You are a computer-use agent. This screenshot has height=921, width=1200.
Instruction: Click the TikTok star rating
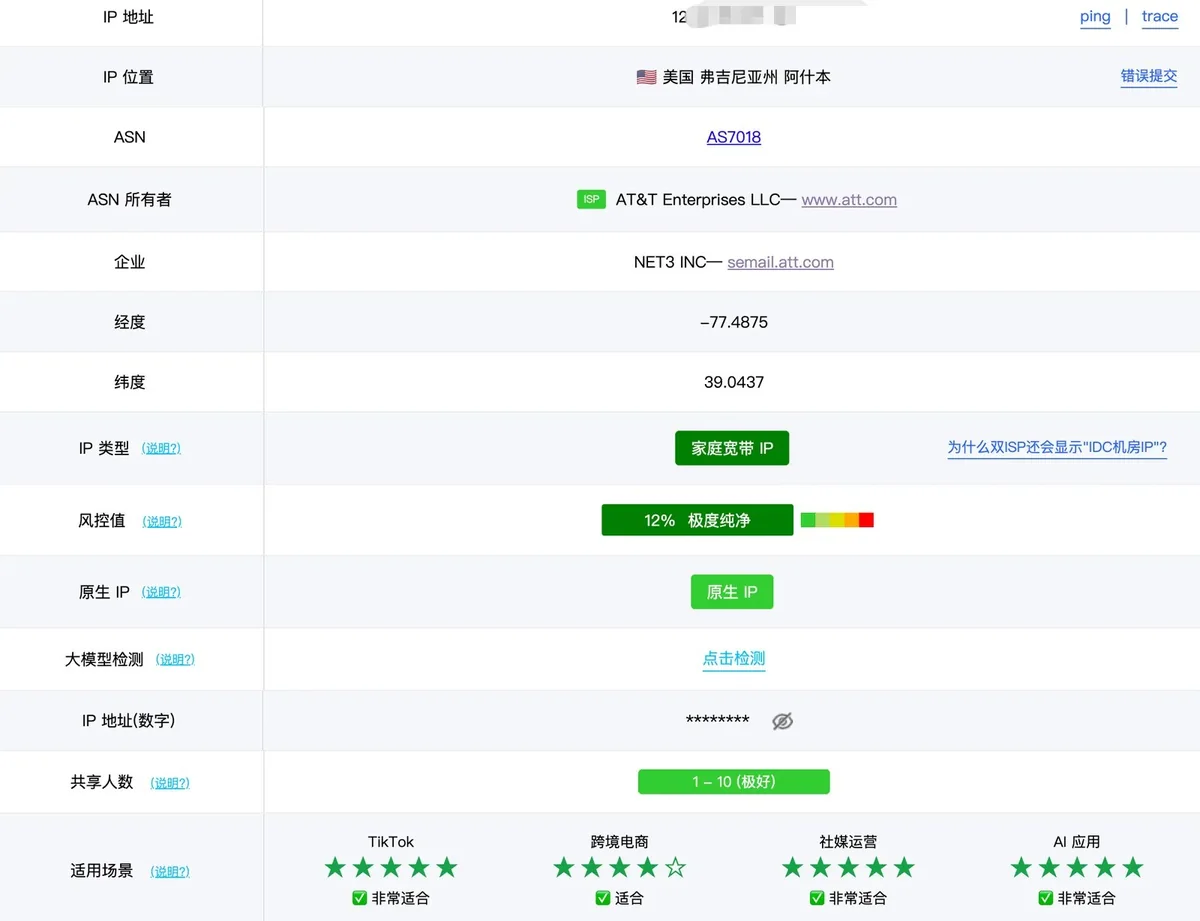click(391, 867)
